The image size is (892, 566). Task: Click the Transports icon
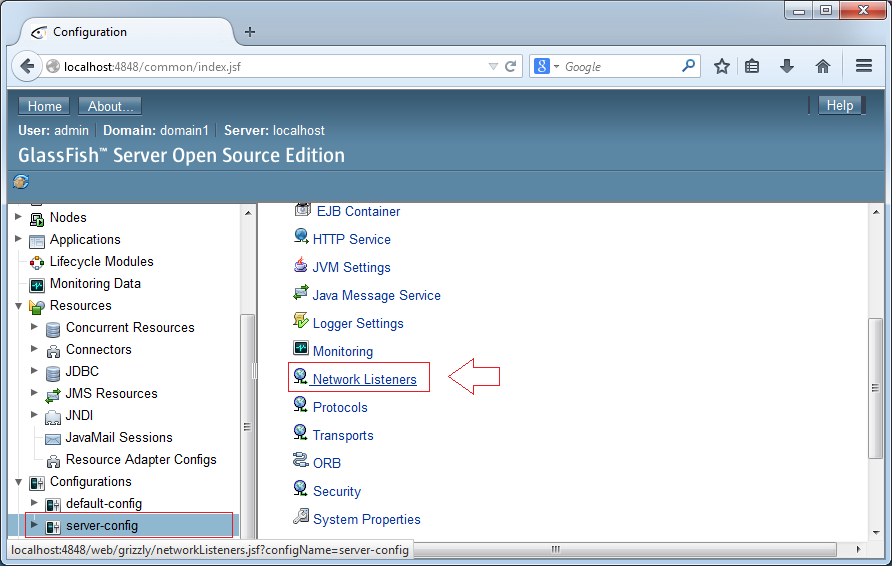coord(300,432)
